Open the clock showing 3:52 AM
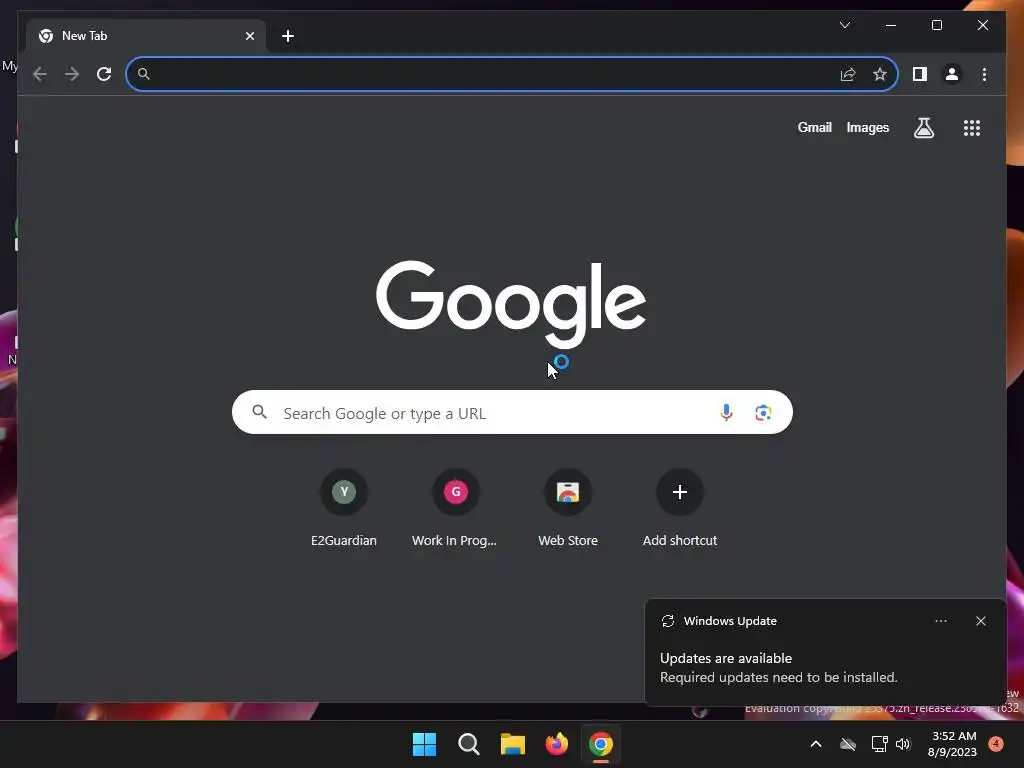1024x768 pixels. click(952, 744)
